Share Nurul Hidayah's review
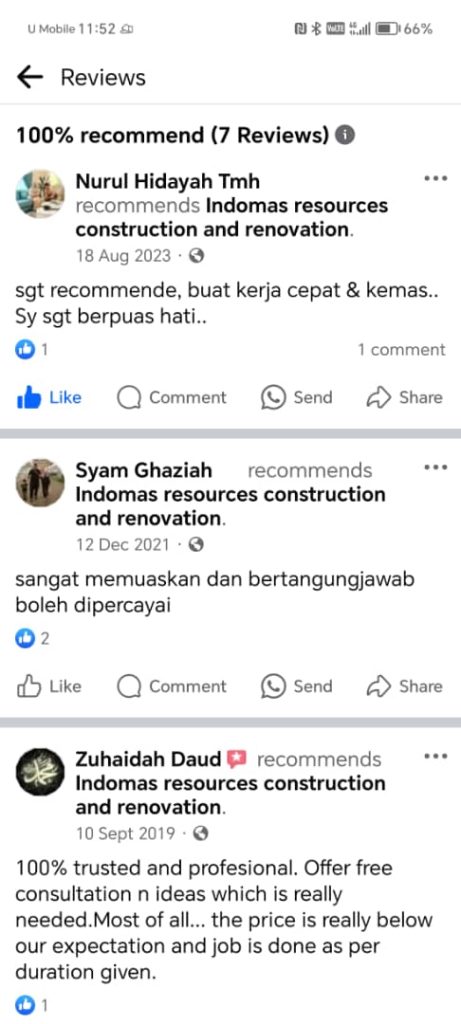Image resolution: width=461 pixels, height=1024 pixels. coord(404,397)
